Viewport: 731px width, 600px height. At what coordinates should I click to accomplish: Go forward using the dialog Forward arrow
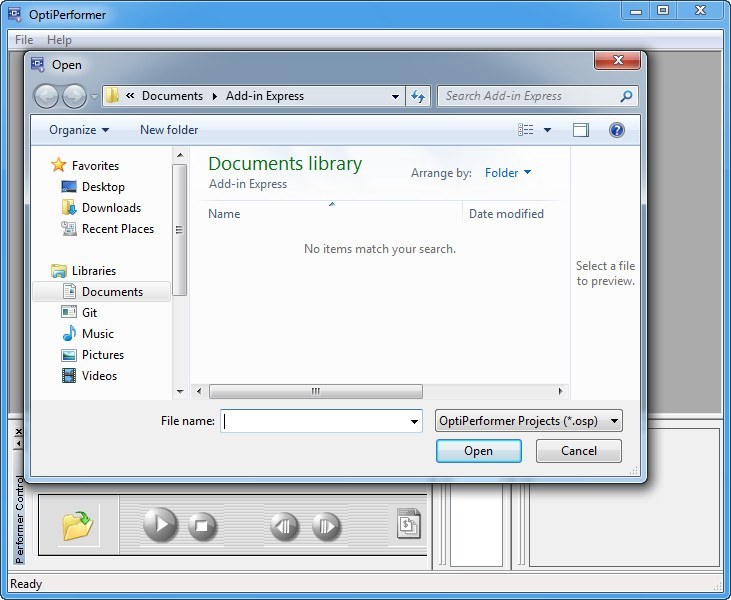(x=74, y=97)
